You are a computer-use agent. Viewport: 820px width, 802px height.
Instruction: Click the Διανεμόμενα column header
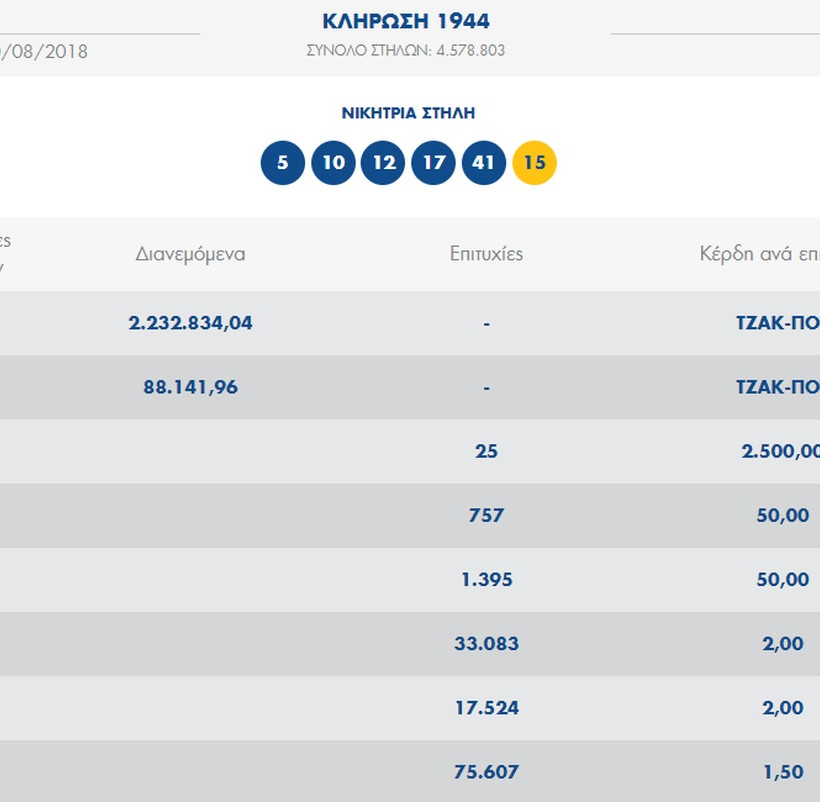coord(190,254)
